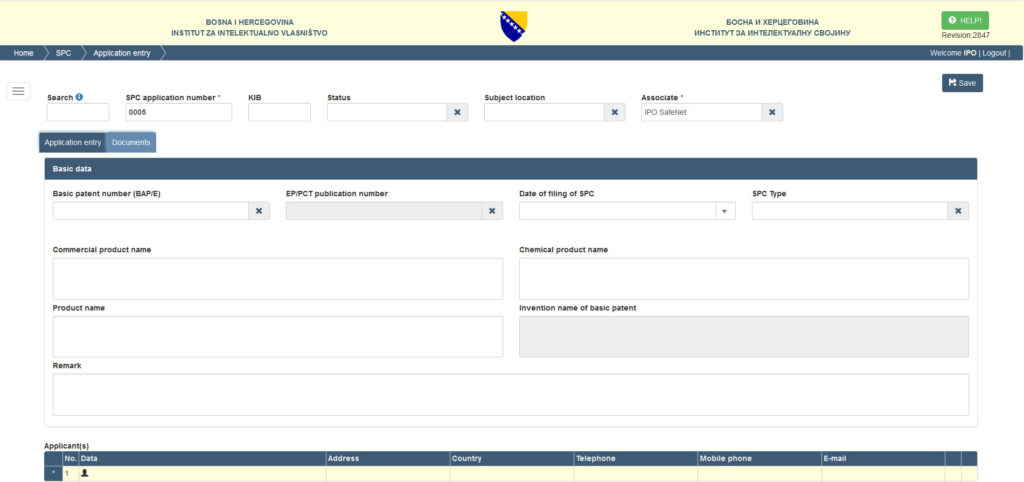Focus the Search input field

(x=78, y=112)
